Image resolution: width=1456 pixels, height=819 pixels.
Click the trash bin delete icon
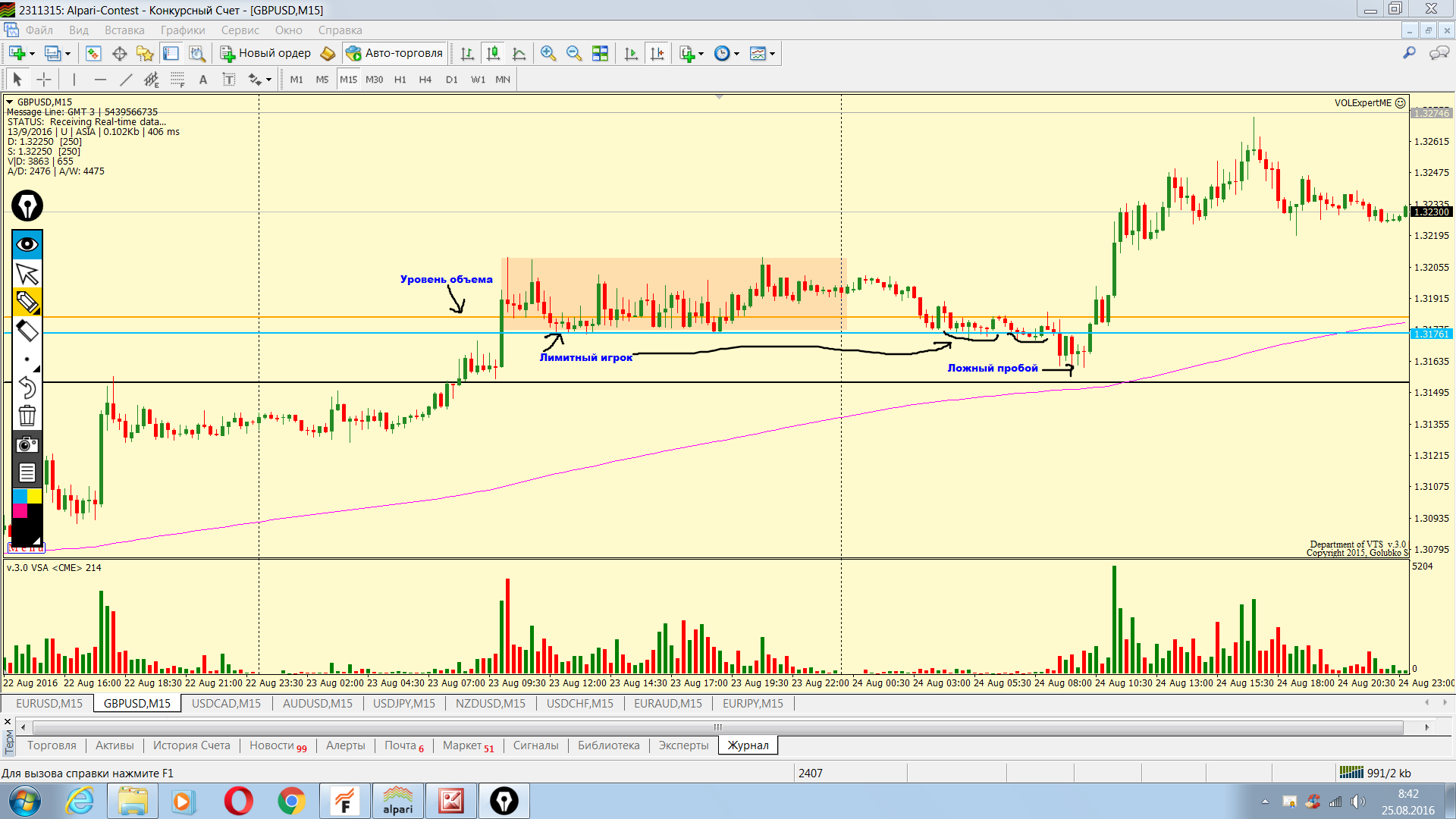tap(27, 416)
